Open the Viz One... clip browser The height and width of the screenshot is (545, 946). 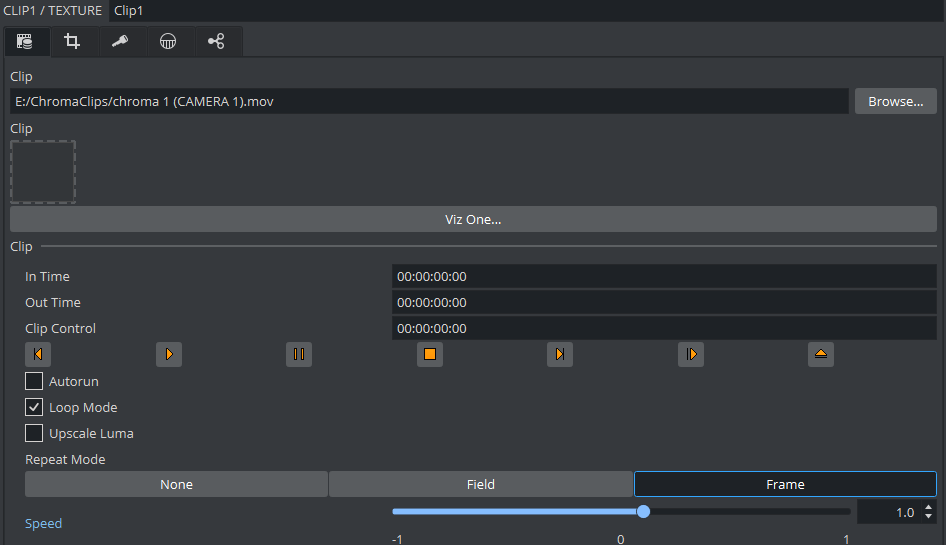473,219
